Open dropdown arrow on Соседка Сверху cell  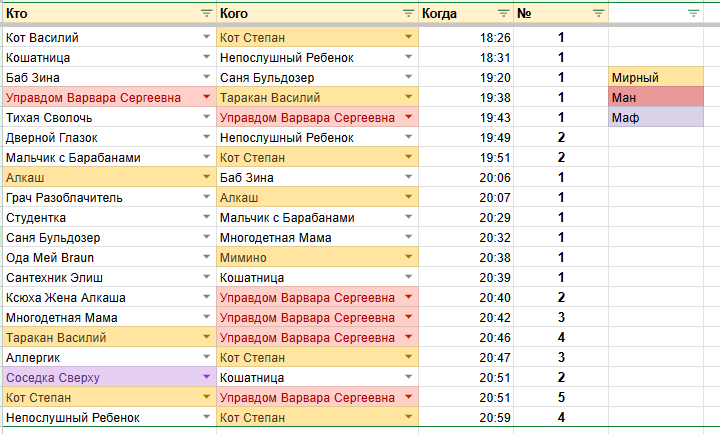(207, 377)
